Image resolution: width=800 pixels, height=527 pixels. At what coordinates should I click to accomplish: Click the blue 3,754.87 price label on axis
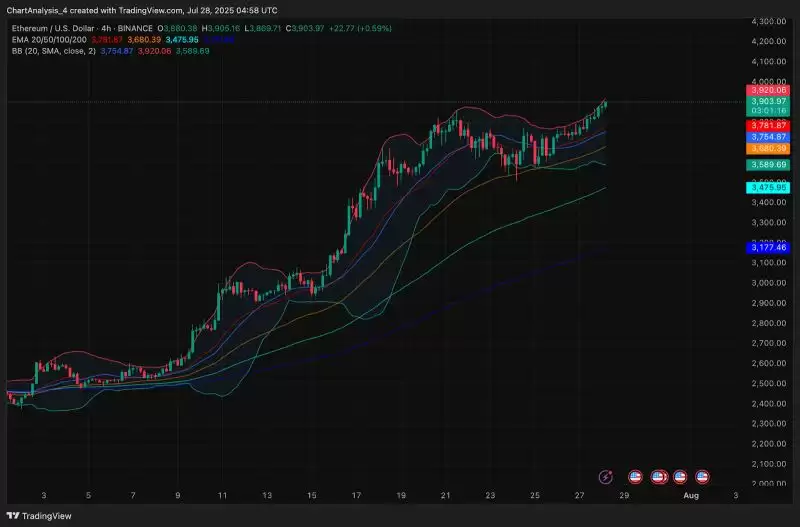pos(769,136)
